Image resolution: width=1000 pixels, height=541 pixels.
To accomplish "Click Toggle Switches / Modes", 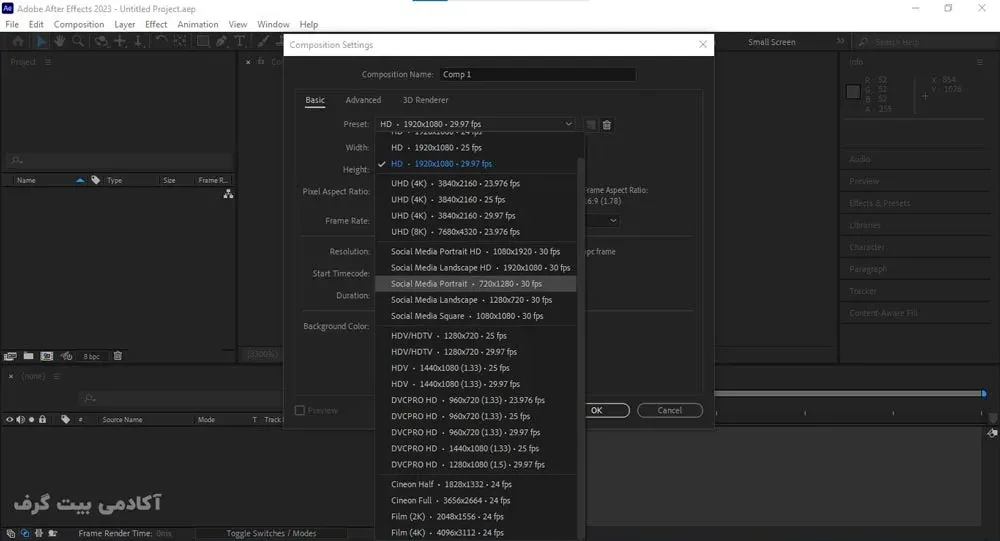I will [271, 533].
